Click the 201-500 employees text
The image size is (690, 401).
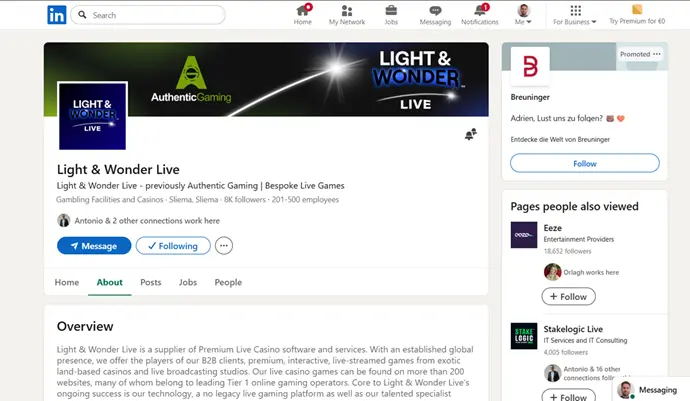(x=305, y=199)
